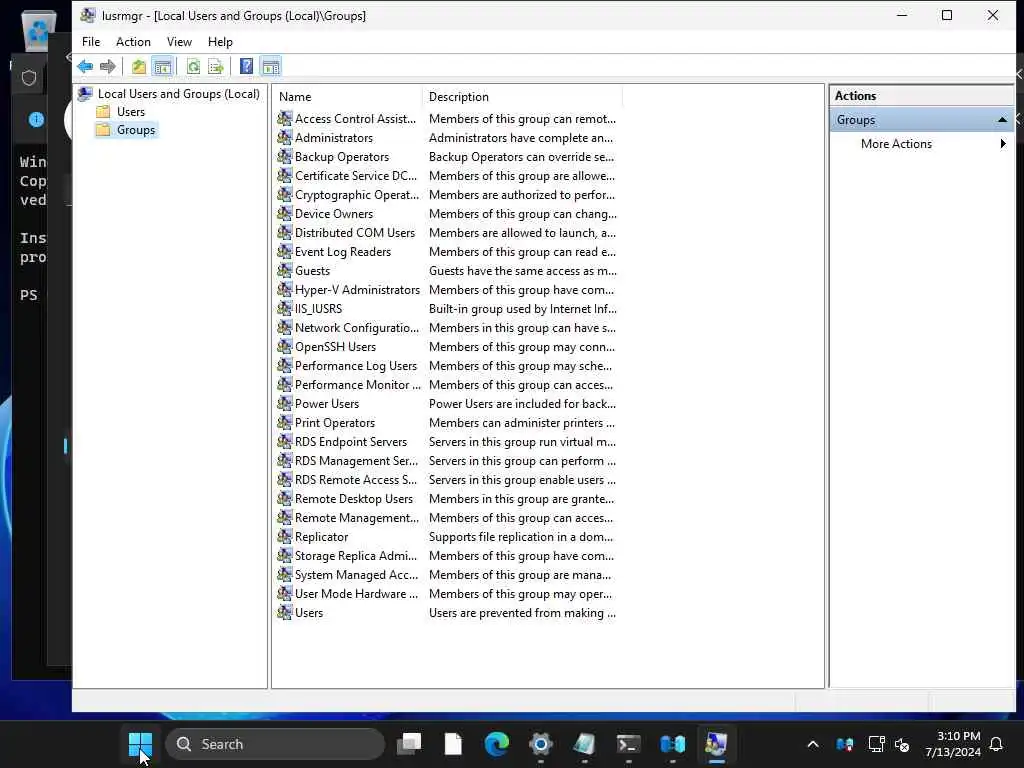Select the RDS Management Ser... group
Viewport: 1024px width, 768px height.
pyautogui.click(x=356, y=460)
